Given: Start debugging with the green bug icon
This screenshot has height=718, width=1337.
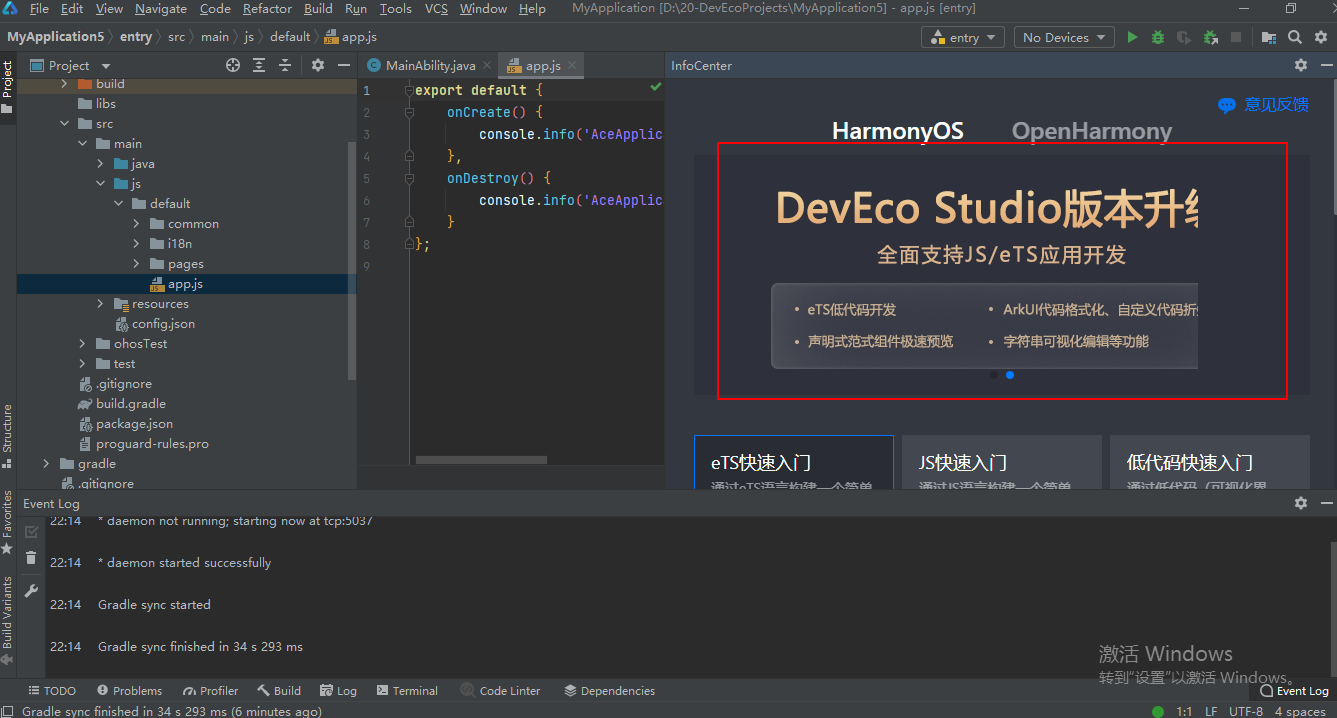Looking at the screenshot, I should (x=1158, y=37).
